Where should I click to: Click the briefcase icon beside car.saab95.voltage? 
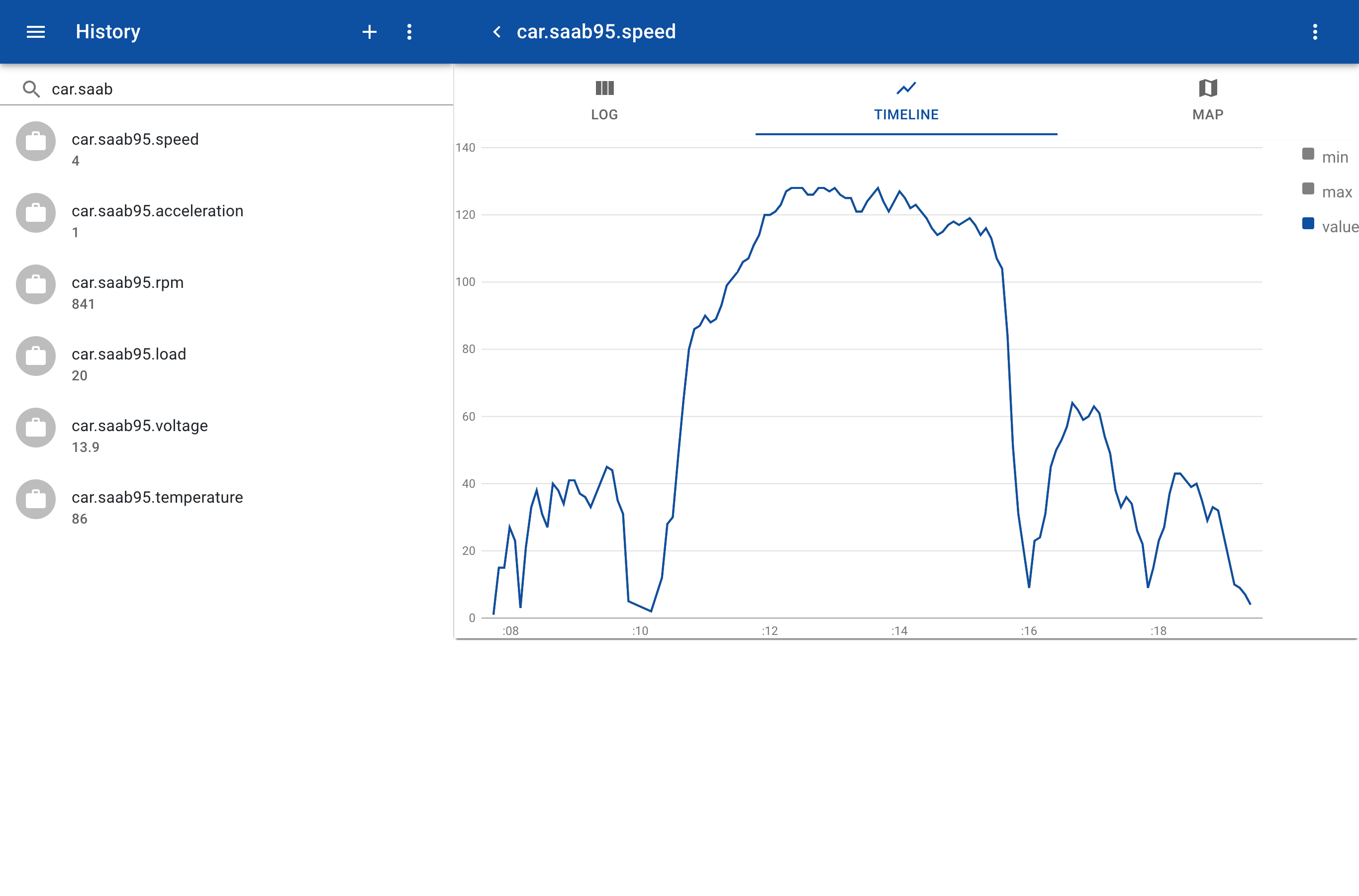pyautogui.click(x=35, y=428)
